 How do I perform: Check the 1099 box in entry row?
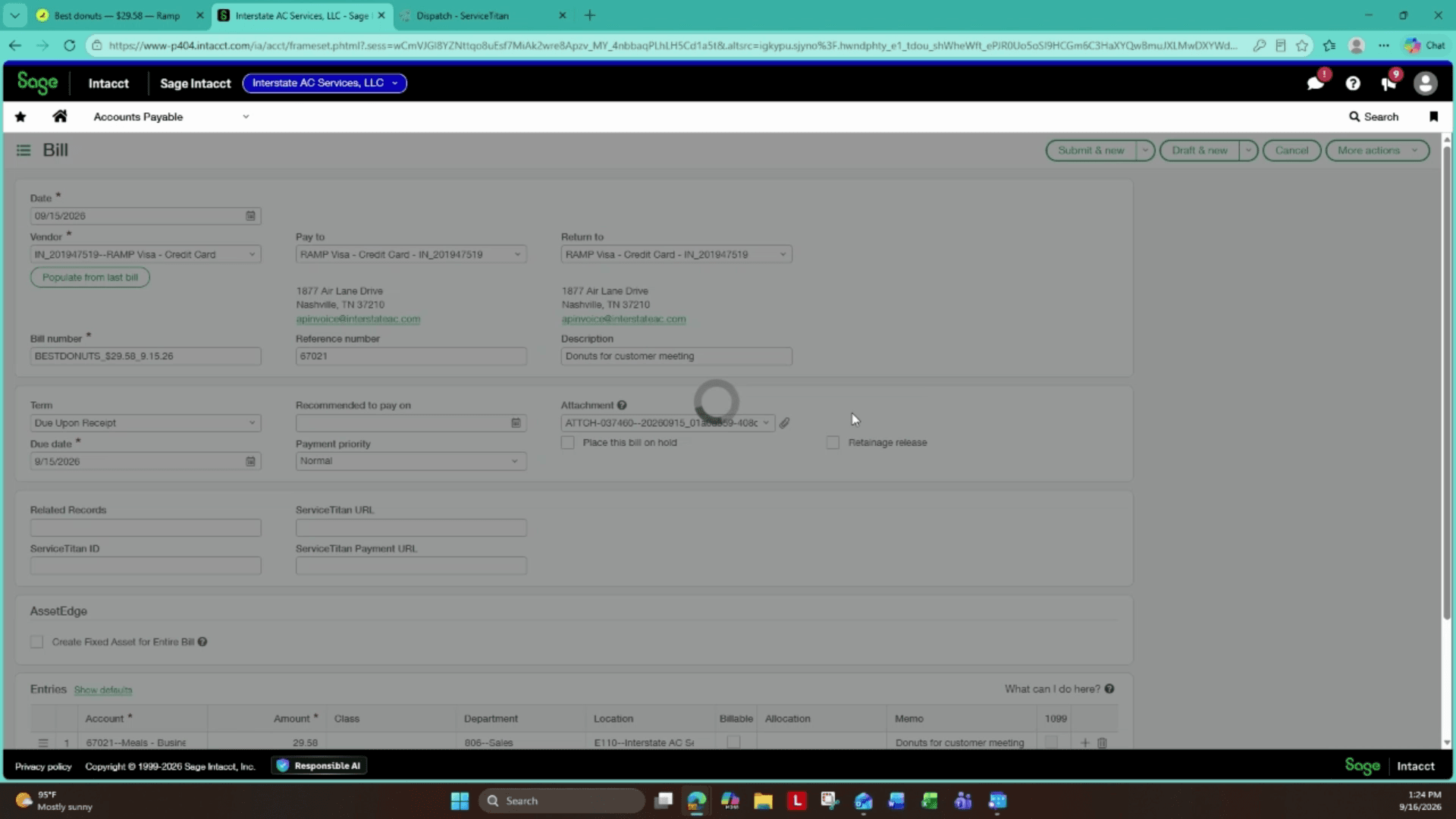(1051, 742)
